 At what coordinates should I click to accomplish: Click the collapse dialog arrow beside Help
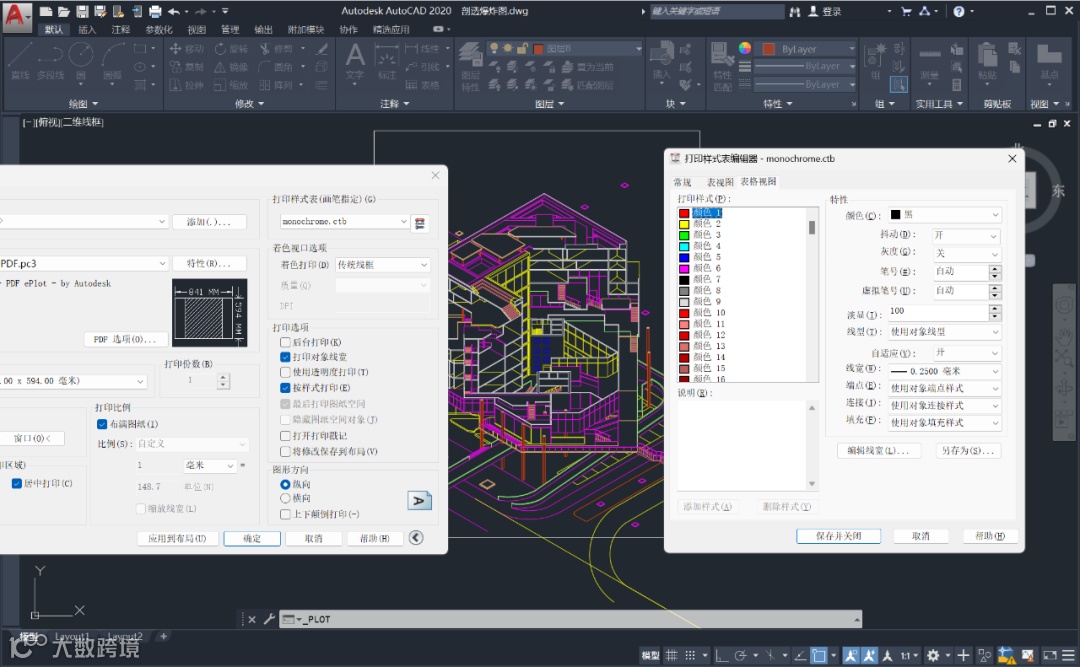pos(416,538)
